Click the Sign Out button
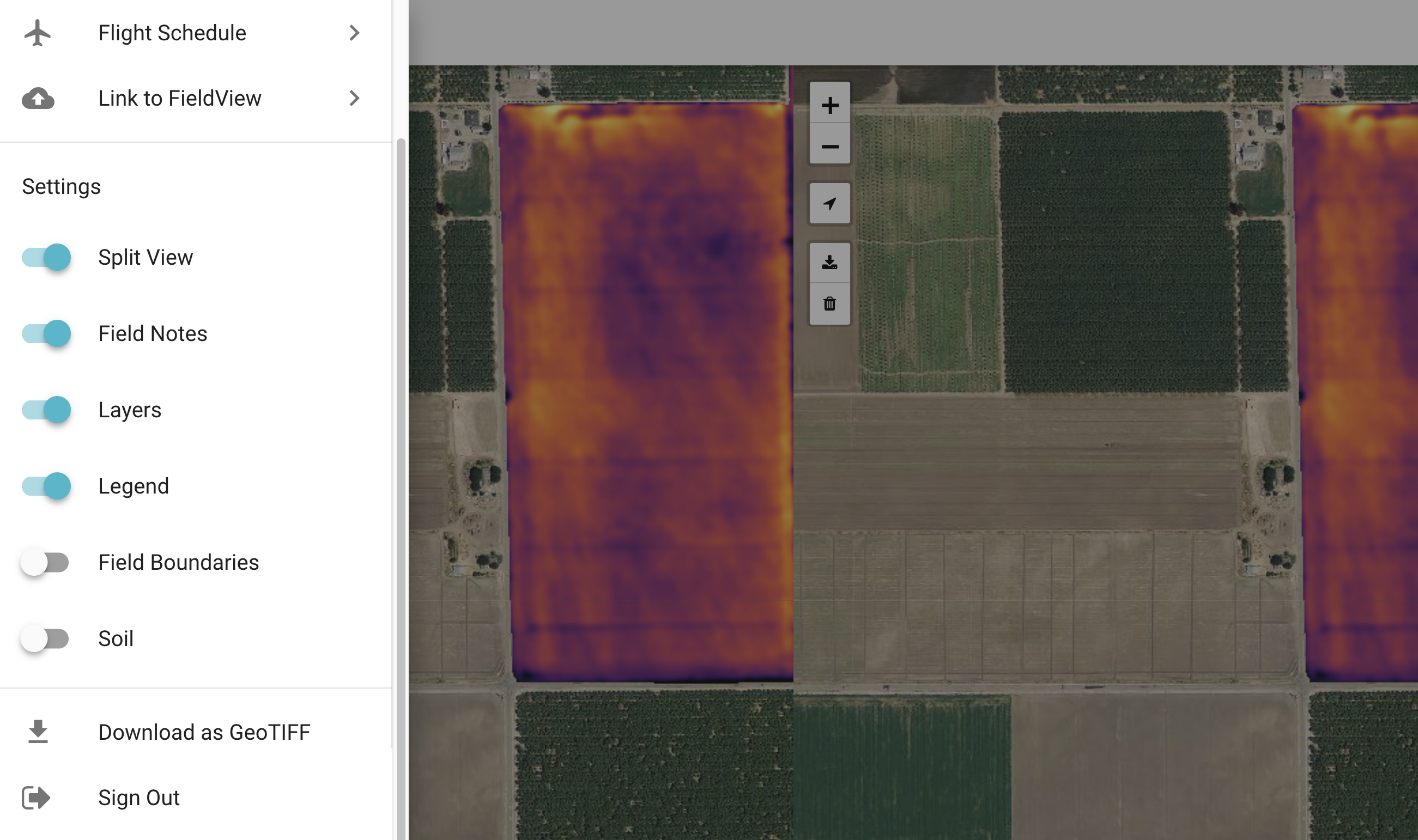This screenshot has height=840, width=1418. (x=139, y=797)
